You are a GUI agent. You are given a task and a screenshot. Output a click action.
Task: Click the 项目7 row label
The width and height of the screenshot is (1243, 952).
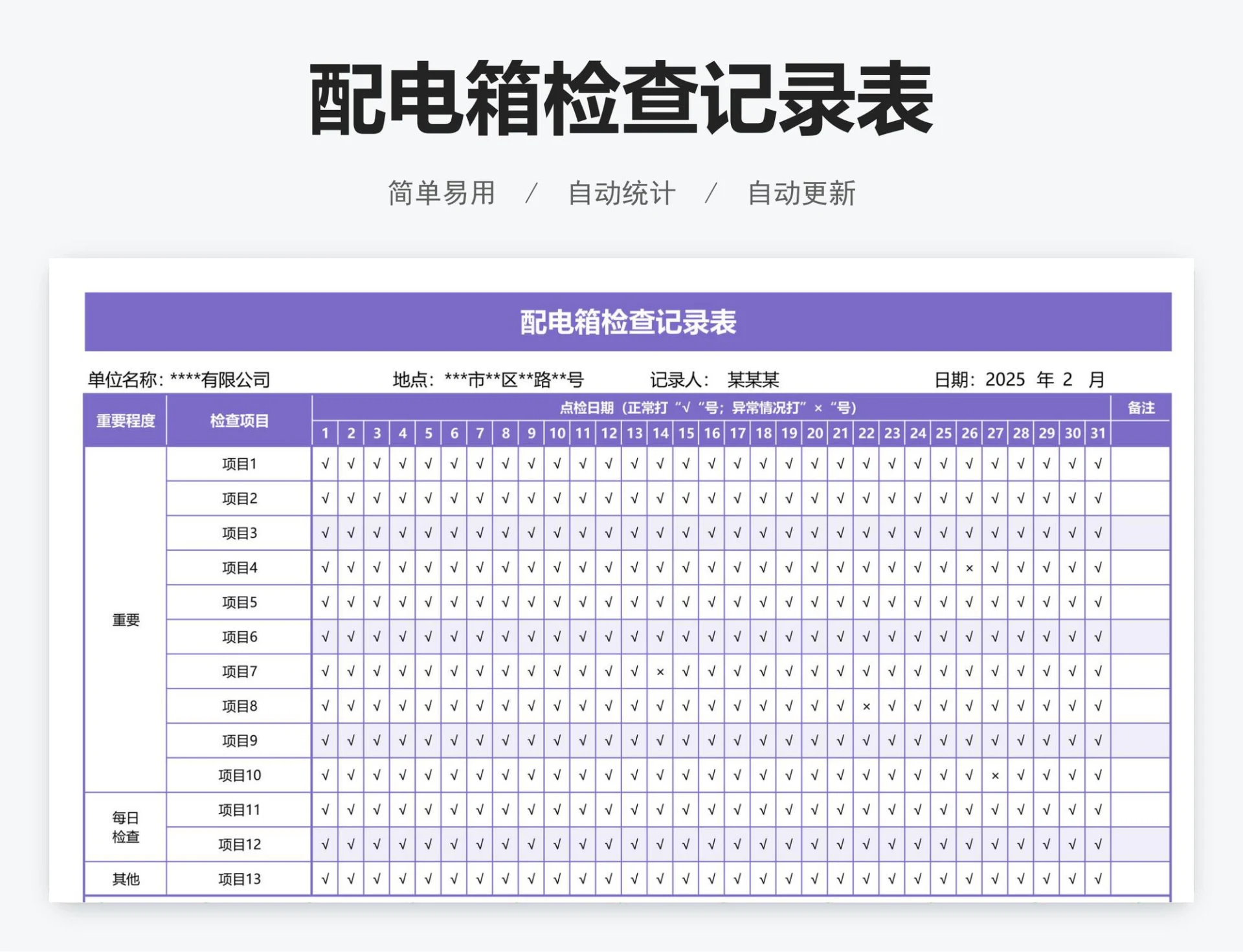[238, 671]
